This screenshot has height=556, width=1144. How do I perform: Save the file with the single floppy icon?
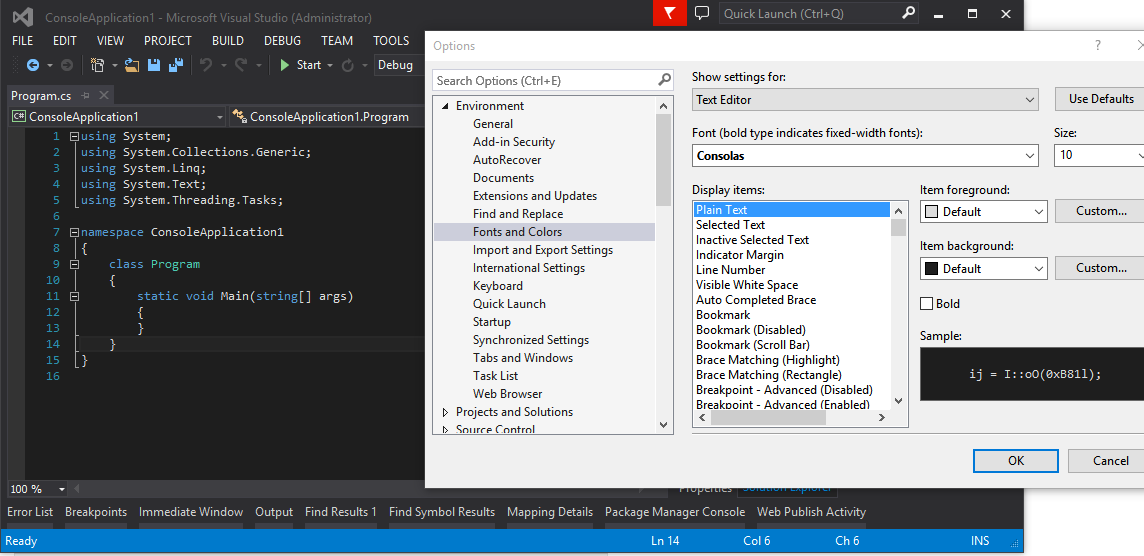click(154, 65)
